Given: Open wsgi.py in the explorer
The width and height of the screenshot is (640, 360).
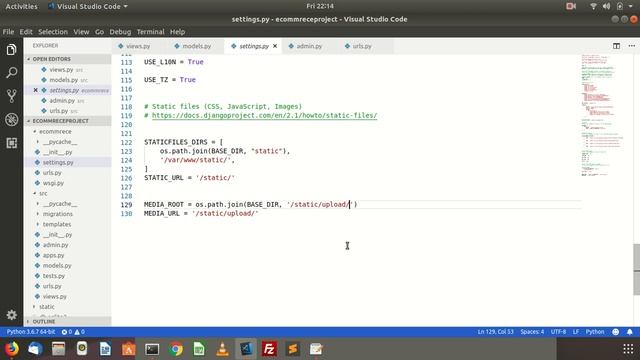Looking at the screenshot, I should pos(53,183).
